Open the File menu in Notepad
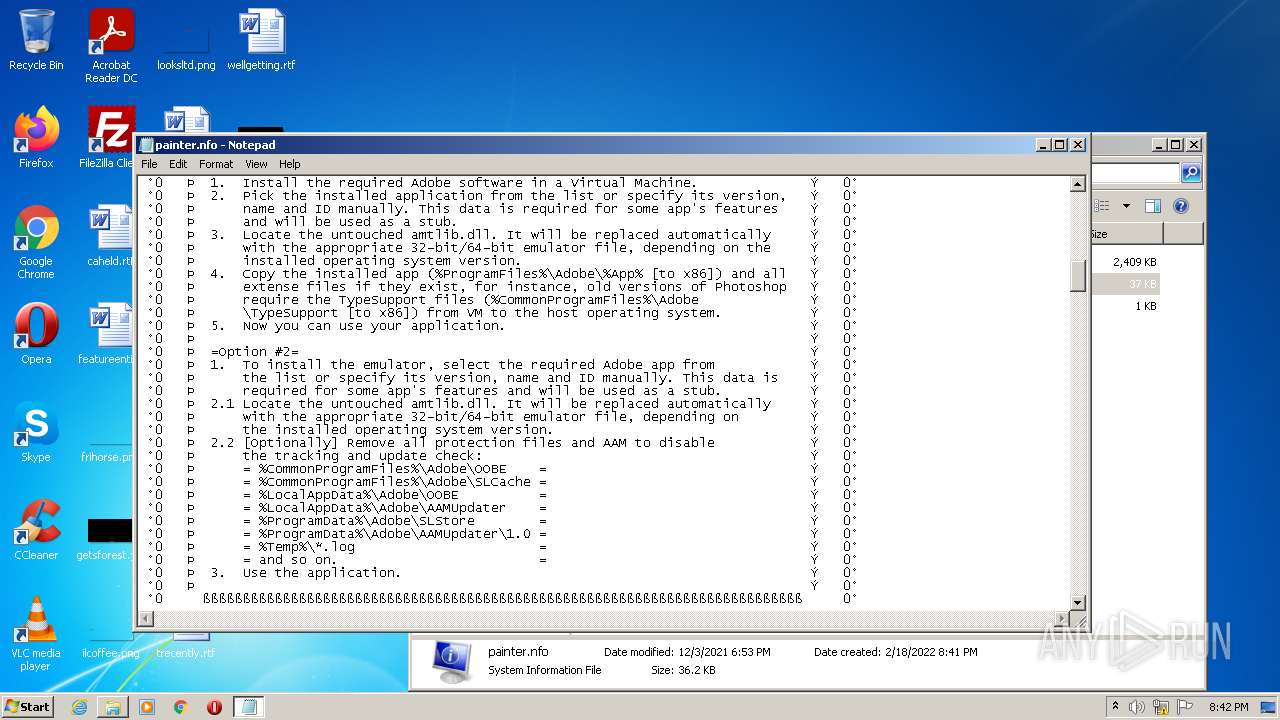This screenshot has width=1280, height=720. (x=149, y=164)
